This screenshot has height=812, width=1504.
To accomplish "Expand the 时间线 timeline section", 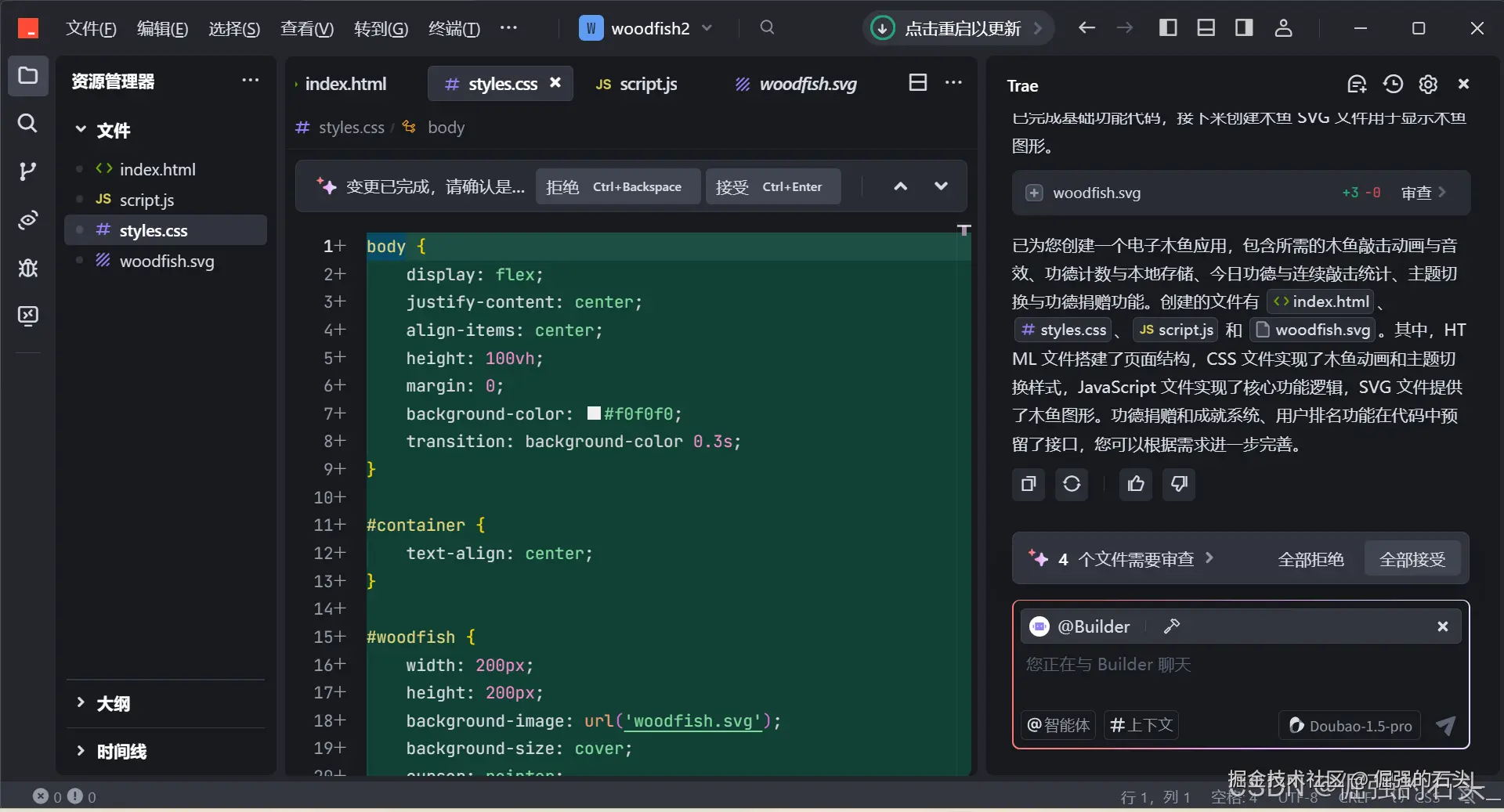I will [x=121, y=752].
